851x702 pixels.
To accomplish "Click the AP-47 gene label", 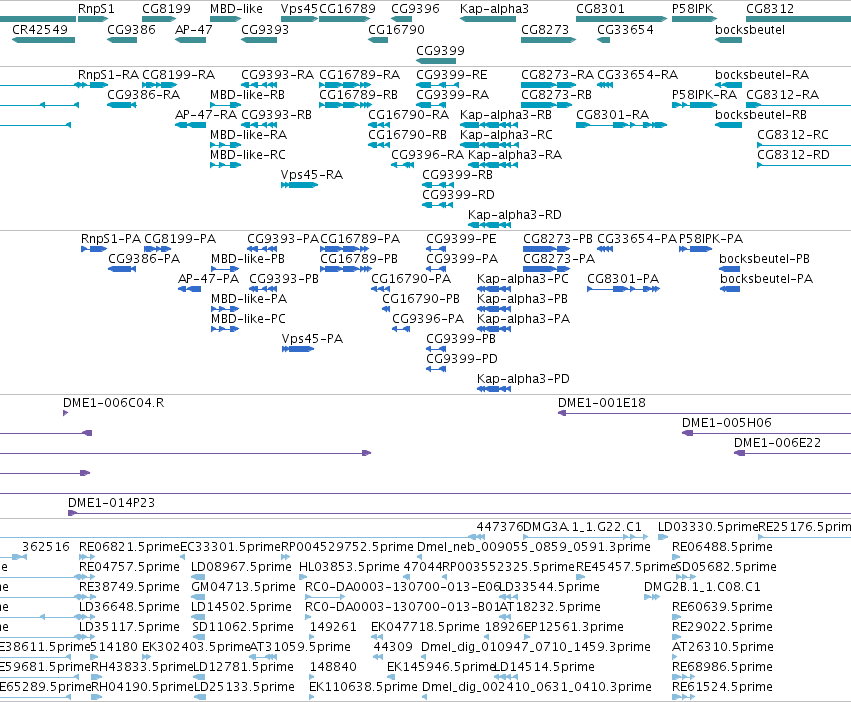I will 194,29.
